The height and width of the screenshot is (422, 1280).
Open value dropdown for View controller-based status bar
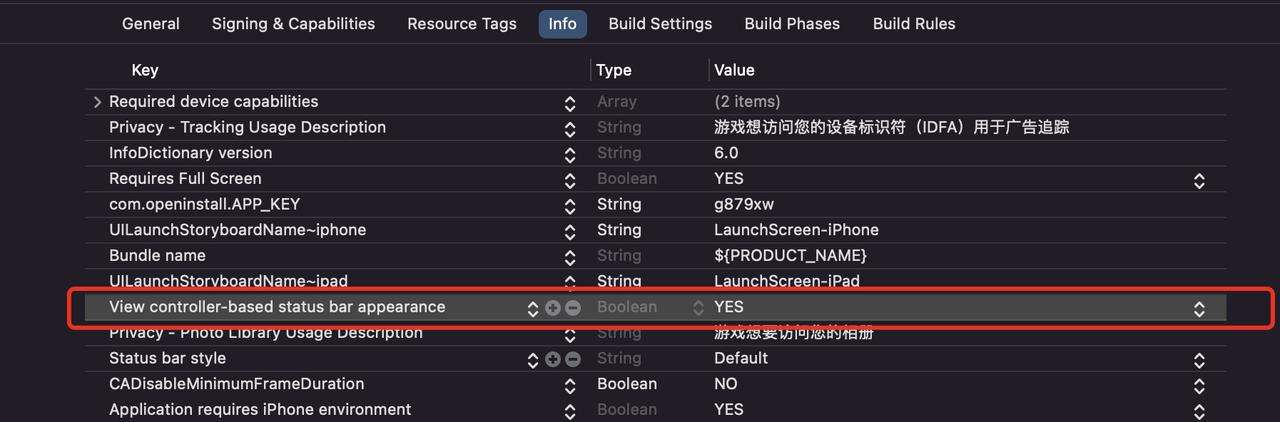click(1199, 308)
